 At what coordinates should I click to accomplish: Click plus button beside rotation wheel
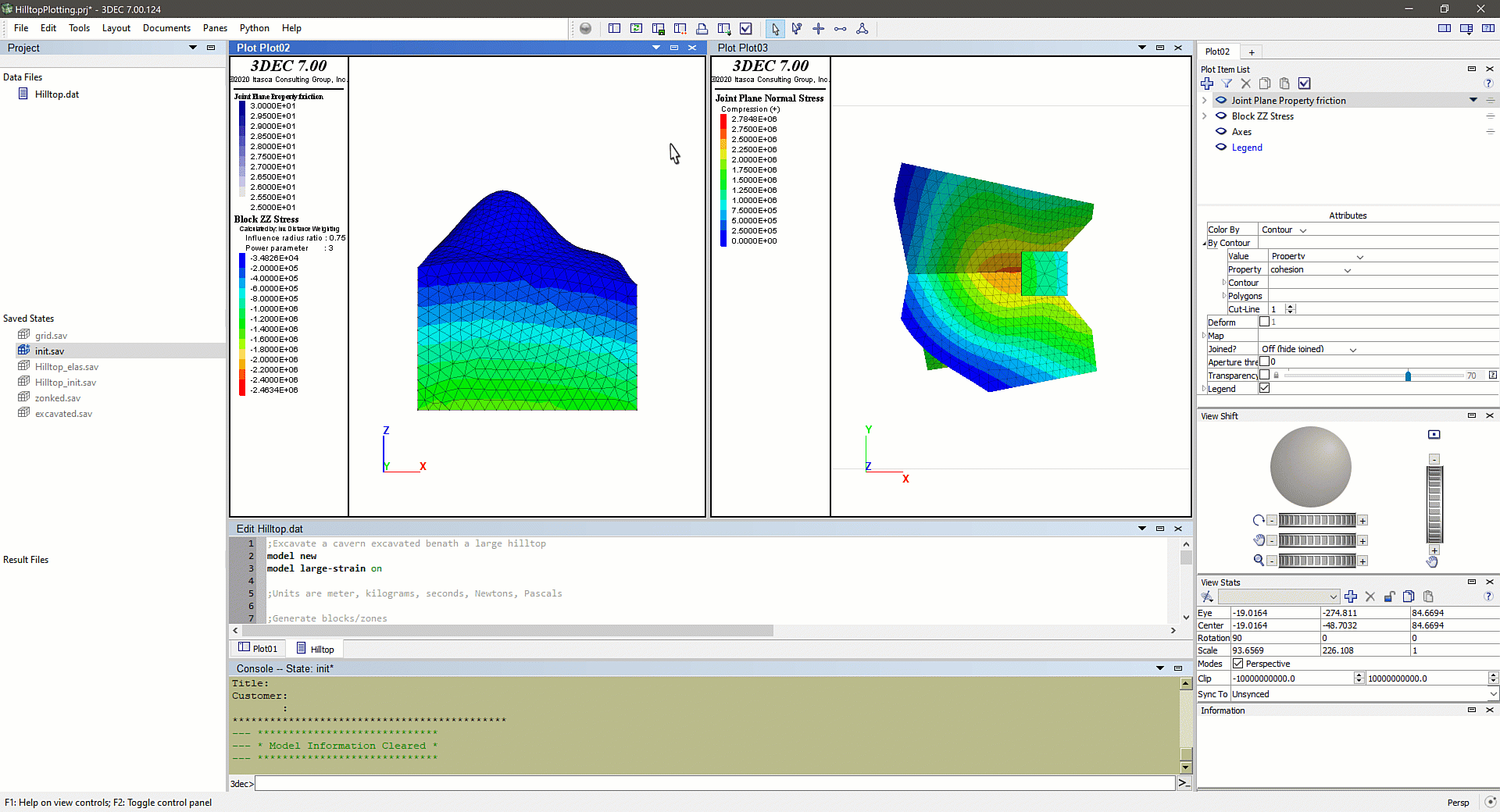point(1362,521)
